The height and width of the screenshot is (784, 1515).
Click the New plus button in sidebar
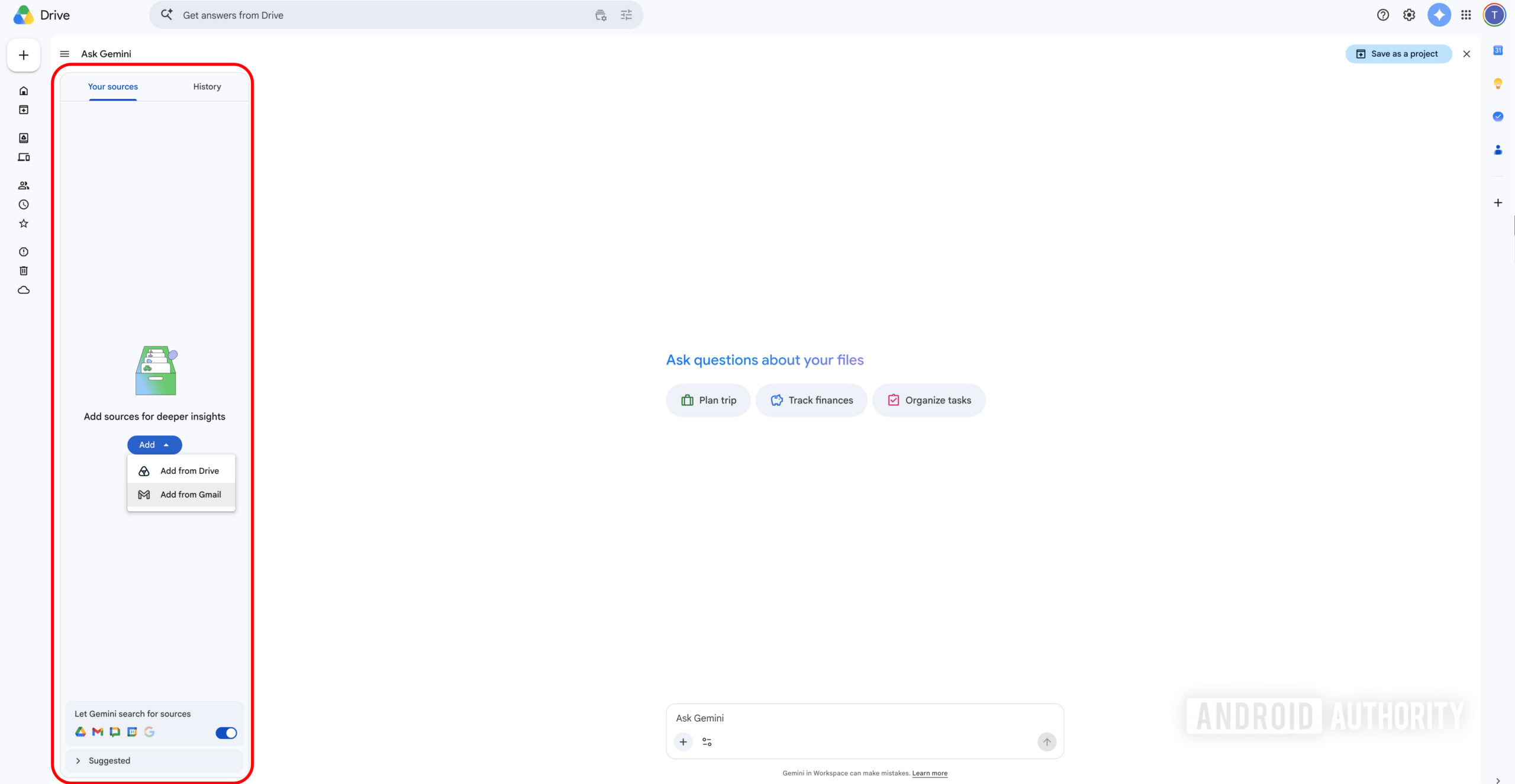[24, 55]
